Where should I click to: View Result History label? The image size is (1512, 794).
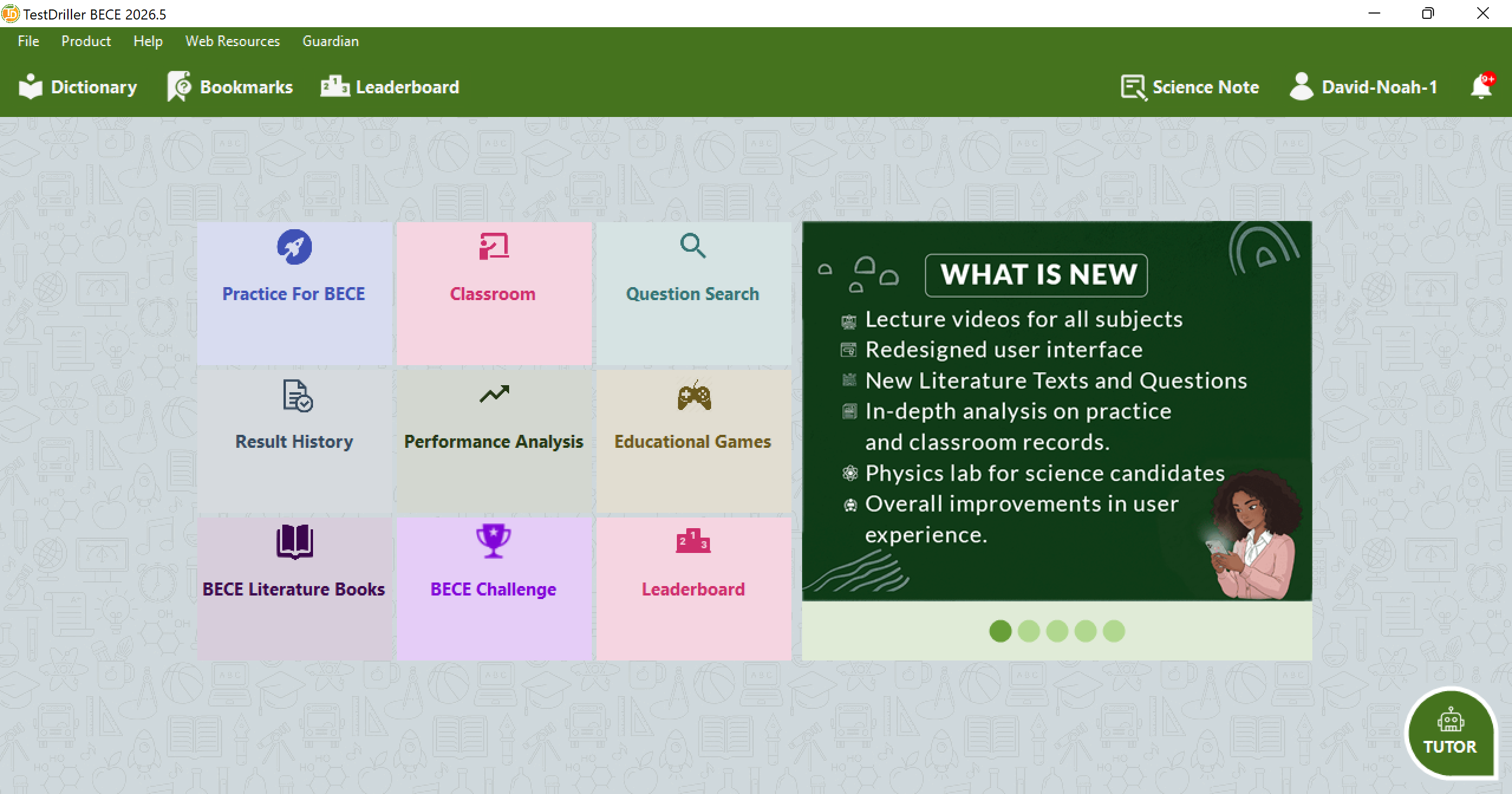(x=294, y=441)
